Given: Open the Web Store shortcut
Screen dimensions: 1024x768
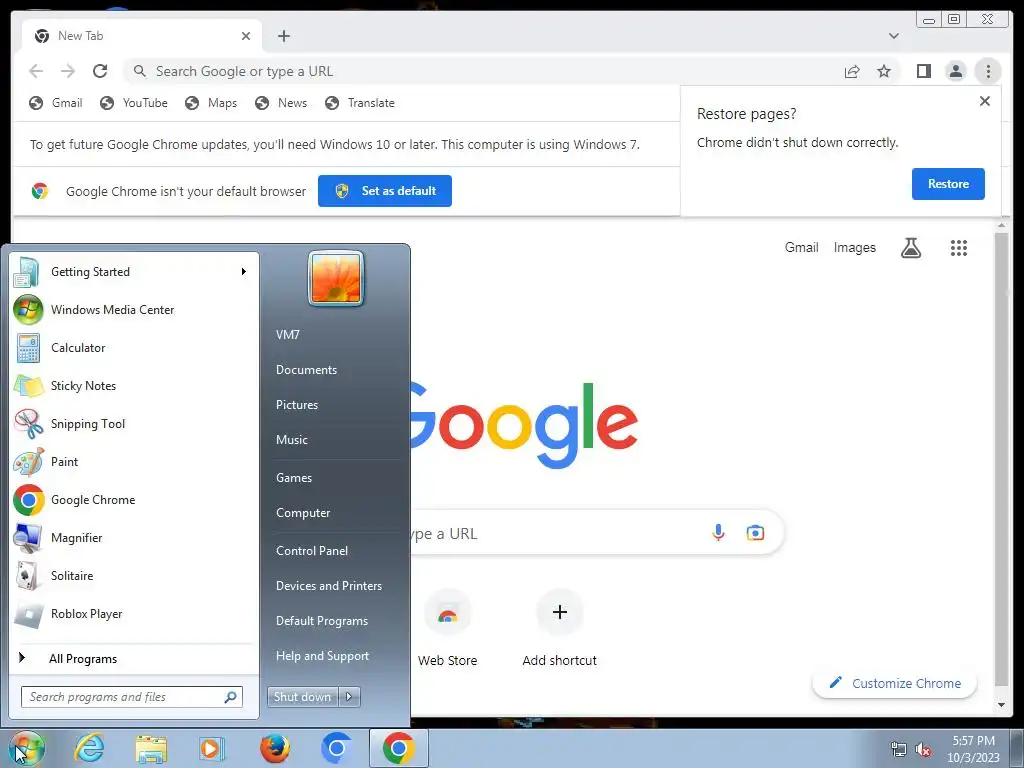Looking at the screenshot, I should point(447,628).
